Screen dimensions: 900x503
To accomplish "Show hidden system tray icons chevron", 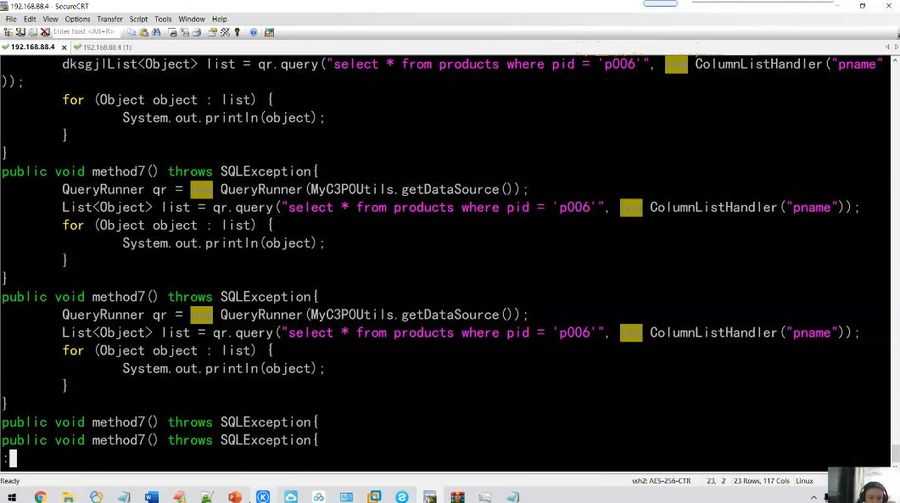I will click(x=813, y=498).
